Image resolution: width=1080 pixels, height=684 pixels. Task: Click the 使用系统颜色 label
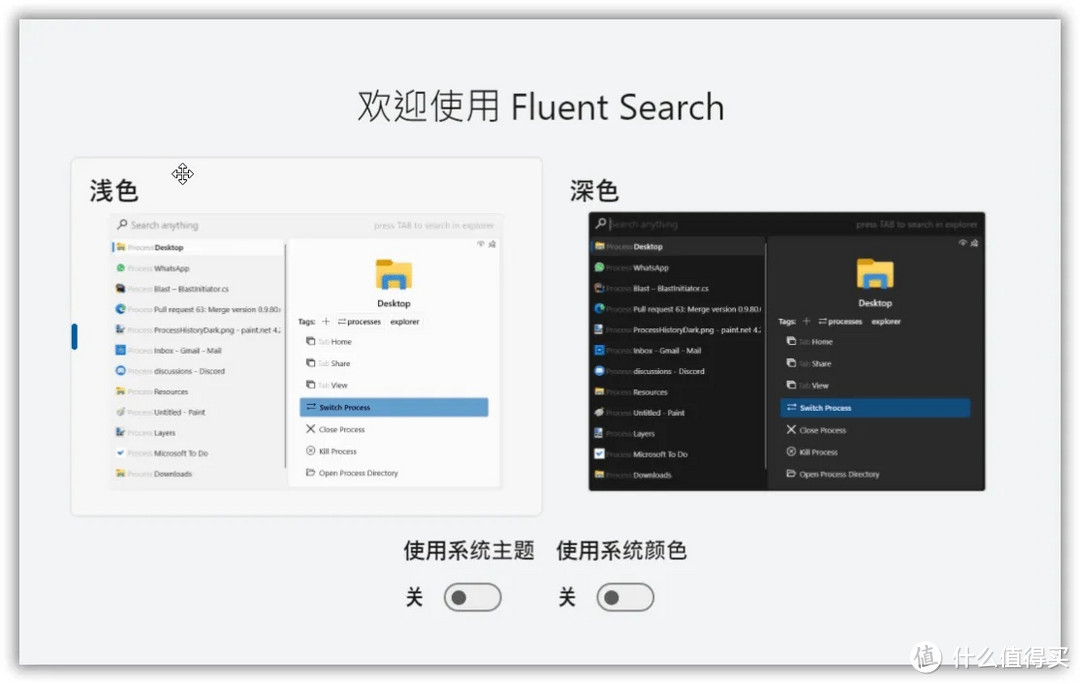coord(621,550)
